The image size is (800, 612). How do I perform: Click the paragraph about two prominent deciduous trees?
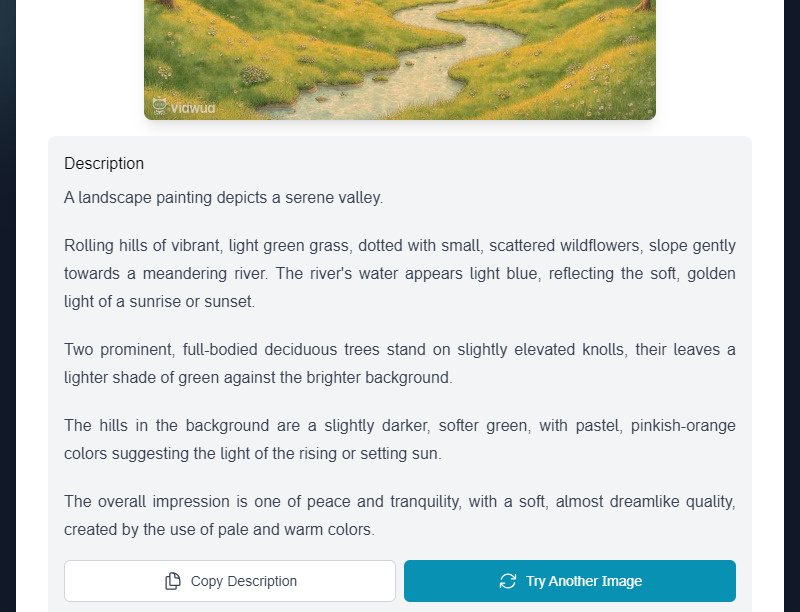coord(400,363)
